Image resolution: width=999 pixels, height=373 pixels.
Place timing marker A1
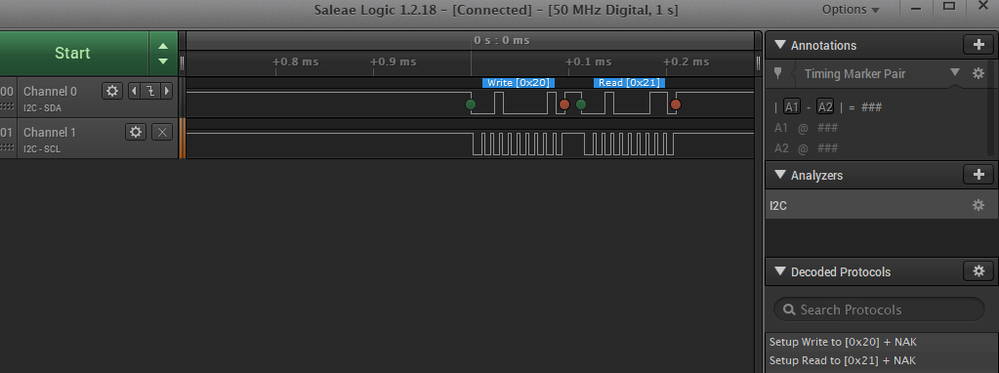pos(792,107)
